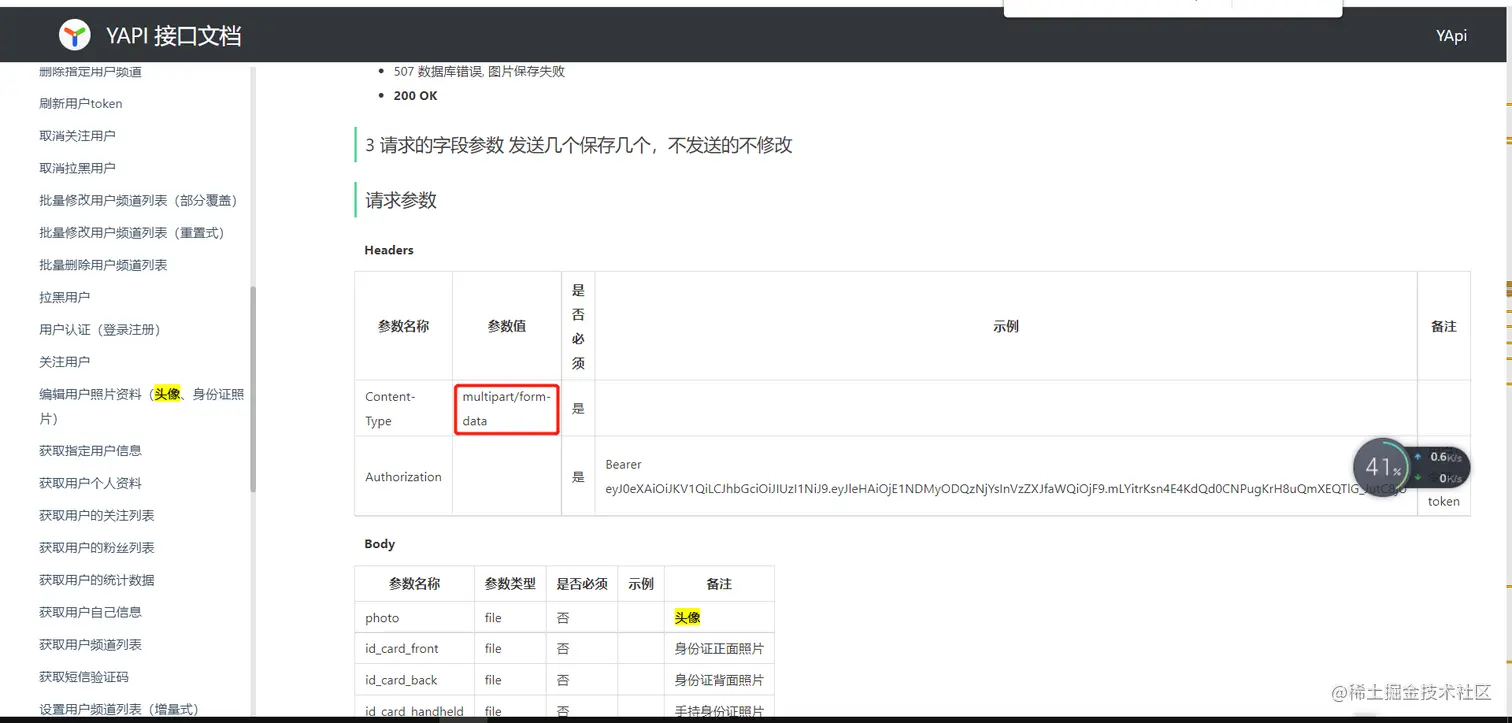Select the 关注用户 sidebar entry
1512x723 pixels.
64,361
